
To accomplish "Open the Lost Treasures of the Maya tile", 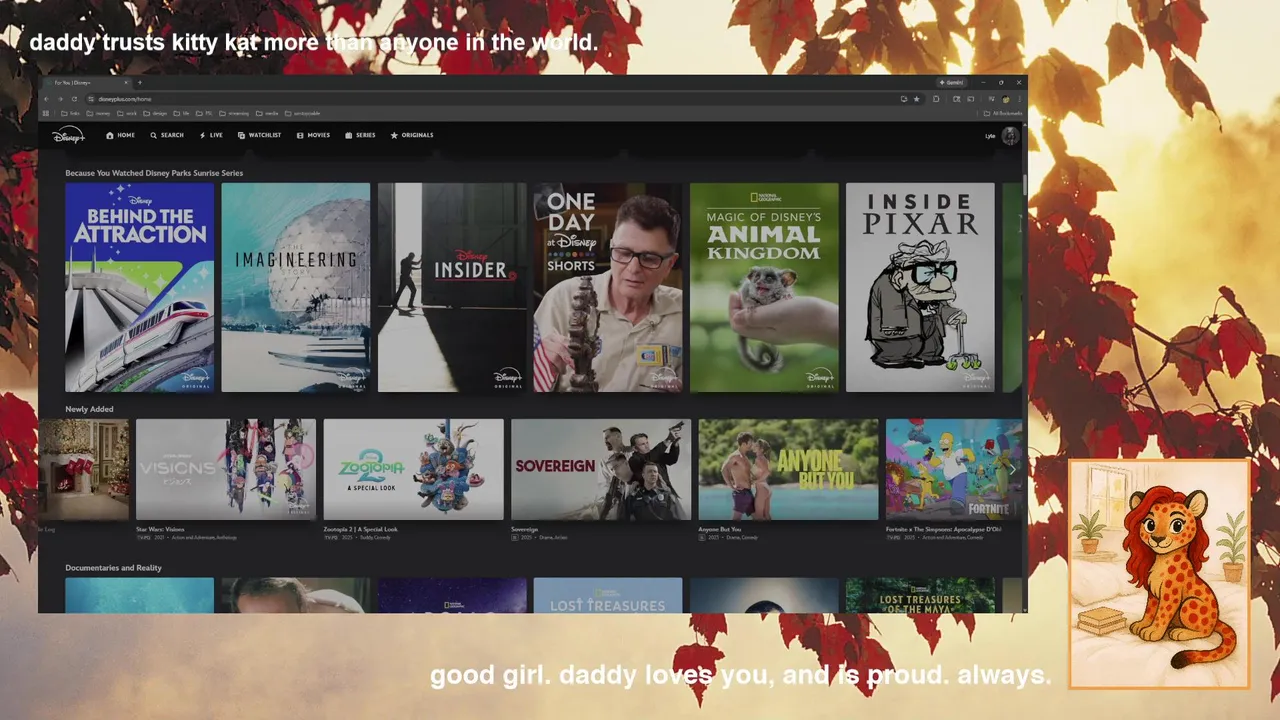I will click(920, 596).
